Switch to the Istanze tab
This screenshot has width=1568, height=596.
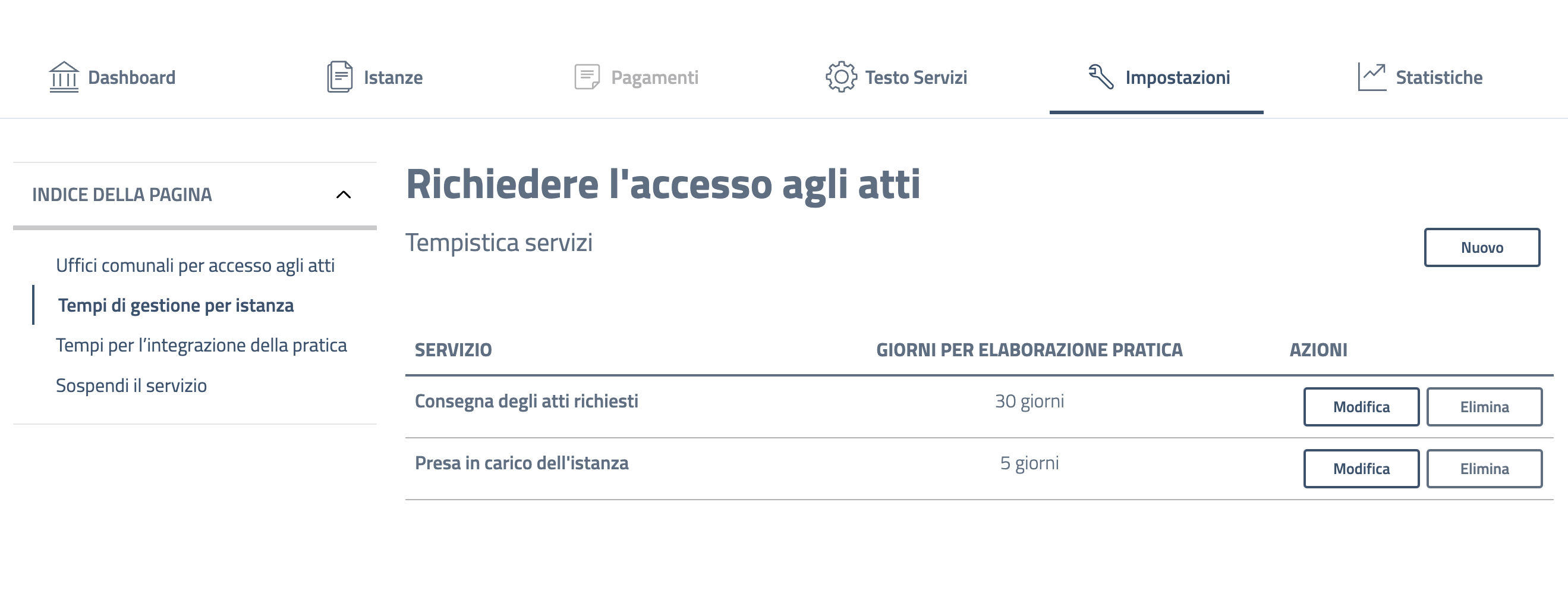pyautogui.click(x=393, y=78)
